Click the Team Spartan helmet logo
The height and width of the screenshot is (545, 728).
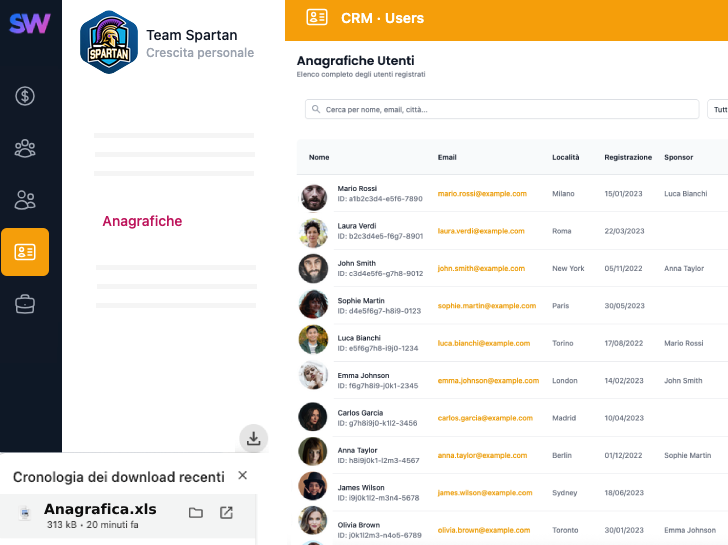[x=109, y=42]
